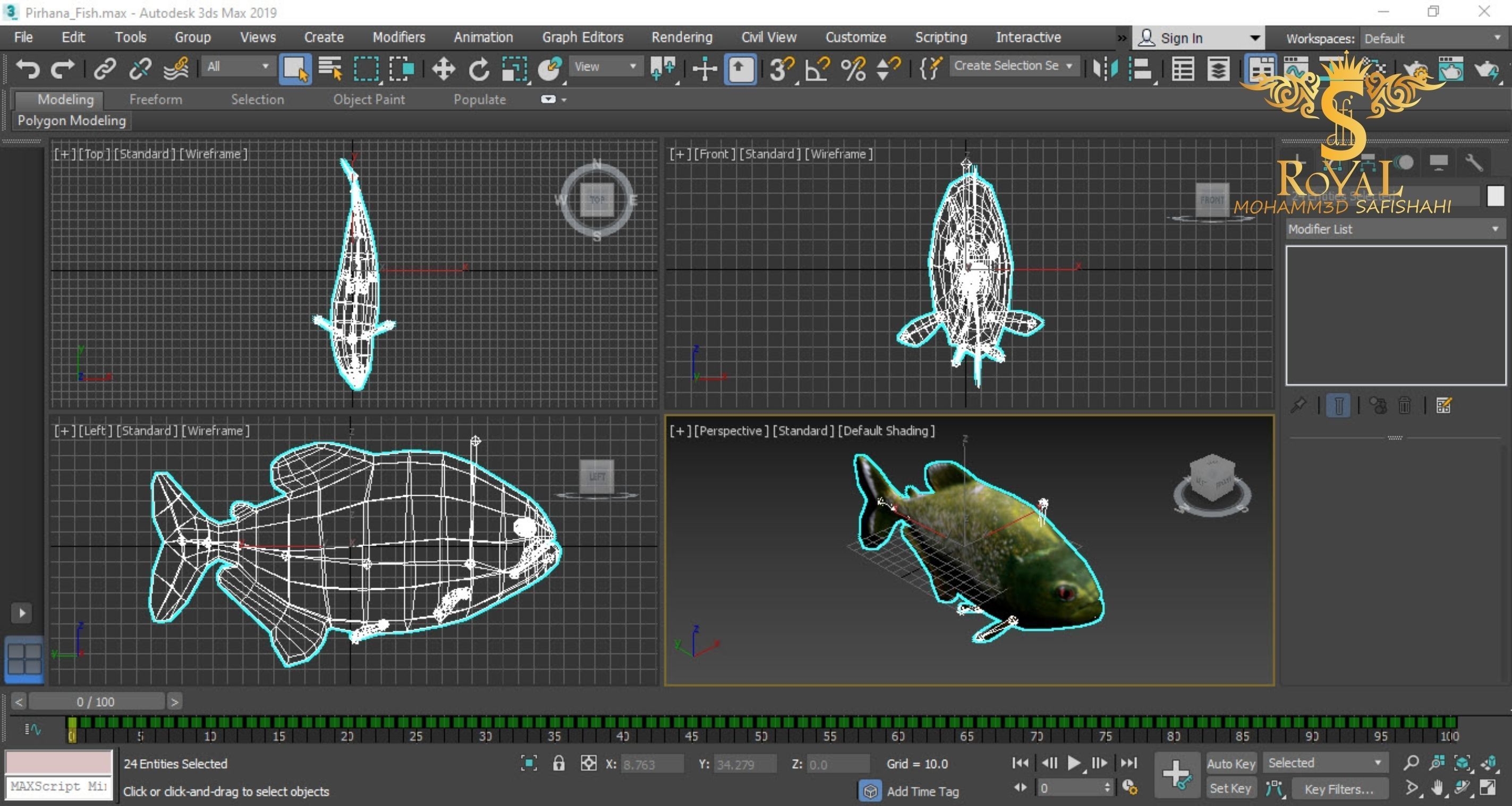Viewport: 1512px width, 806px height.
Task: Toggle Absolute/Offset transform mode icon
Action: [588, 762]
